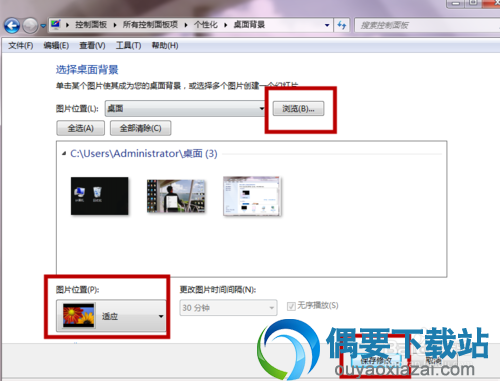Open the 帮助(H) menu
The width and height of the screenshot is (500, 381).
click(165, 45)
